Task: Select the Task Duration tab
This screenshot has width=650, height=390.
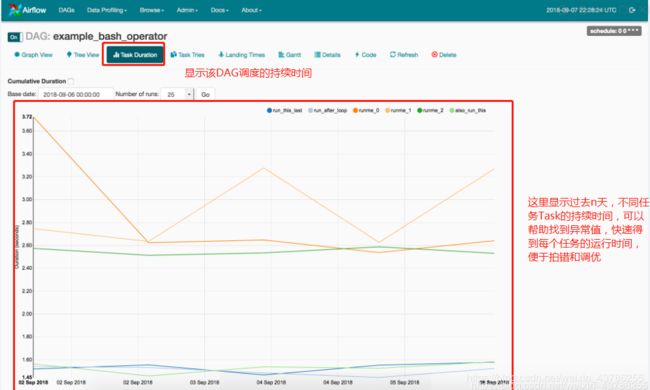Action: pos(135,55)
